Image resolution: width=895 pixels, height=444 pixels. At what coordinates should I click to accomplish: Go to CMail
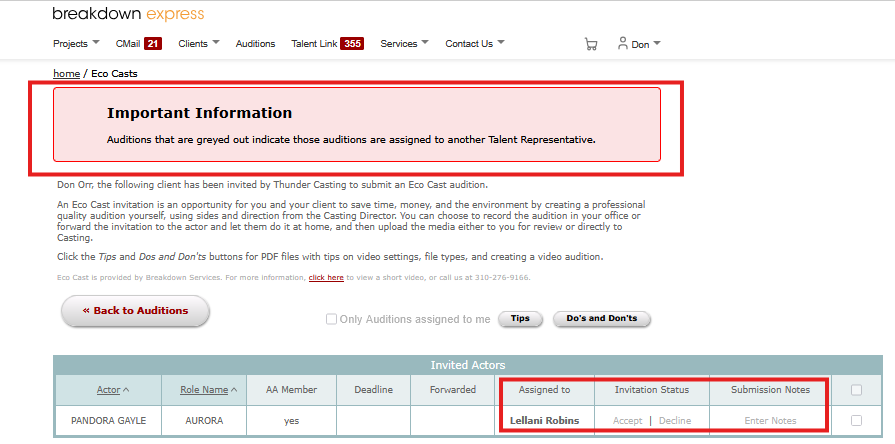(128, 44)
